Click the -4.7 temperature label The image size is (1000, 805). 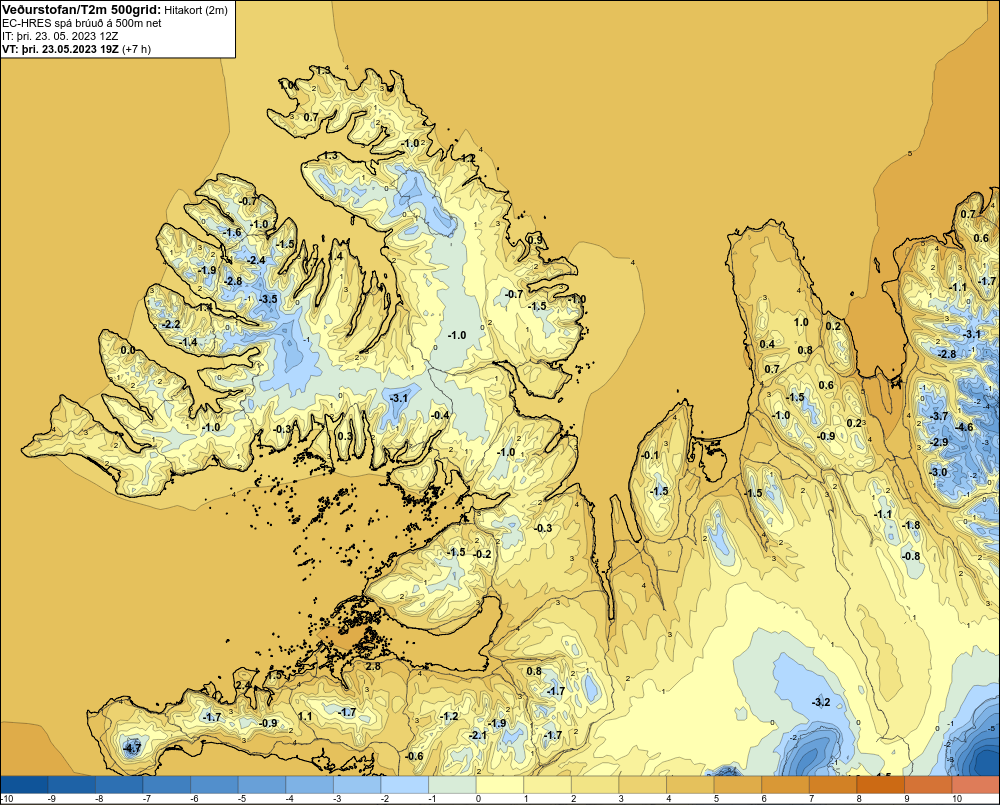click(x=132, y=748)
